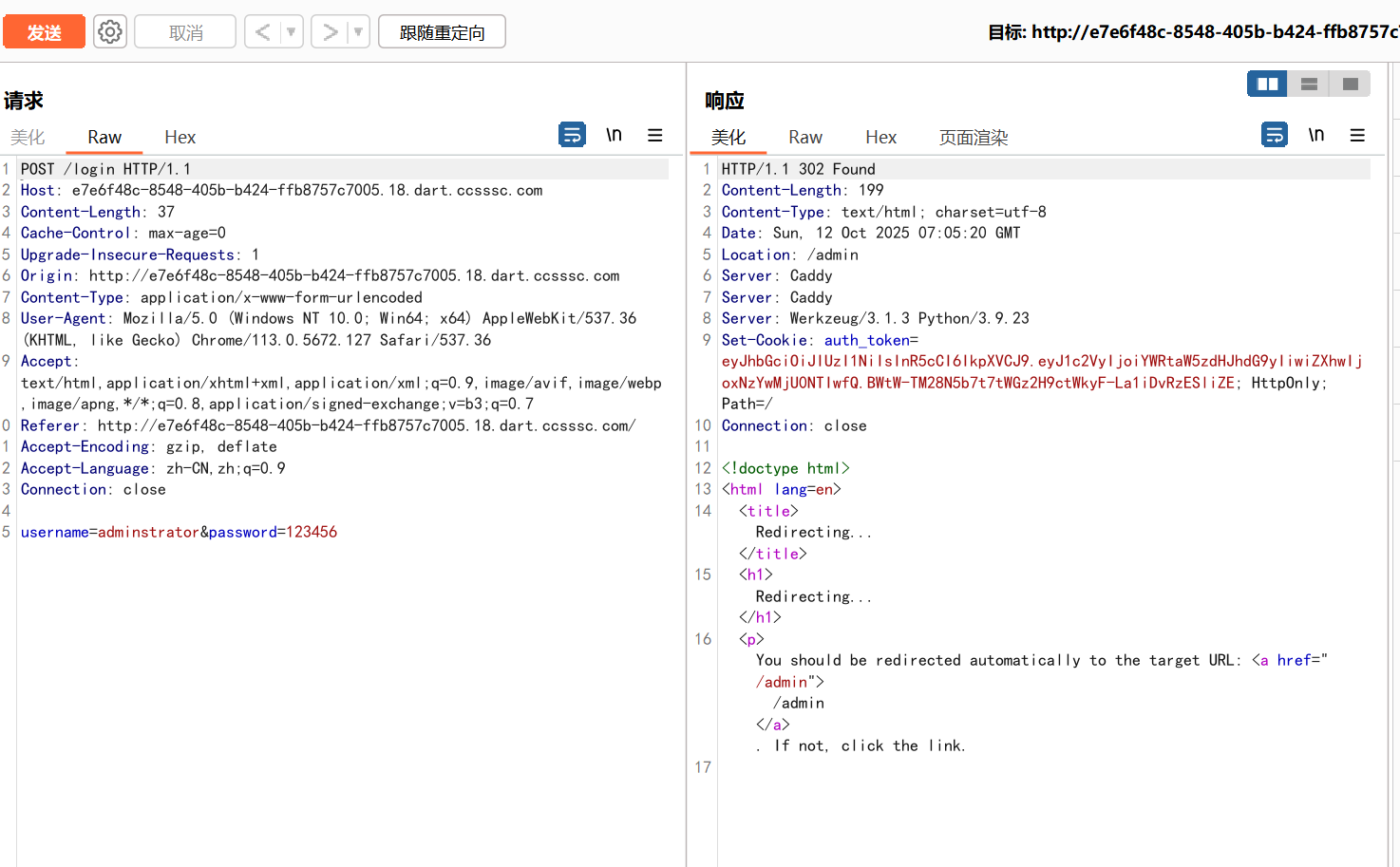This screenshot has height=867, width=1400.
Task: Toggle show newlines \n in request panel
Action: [614, 135]
